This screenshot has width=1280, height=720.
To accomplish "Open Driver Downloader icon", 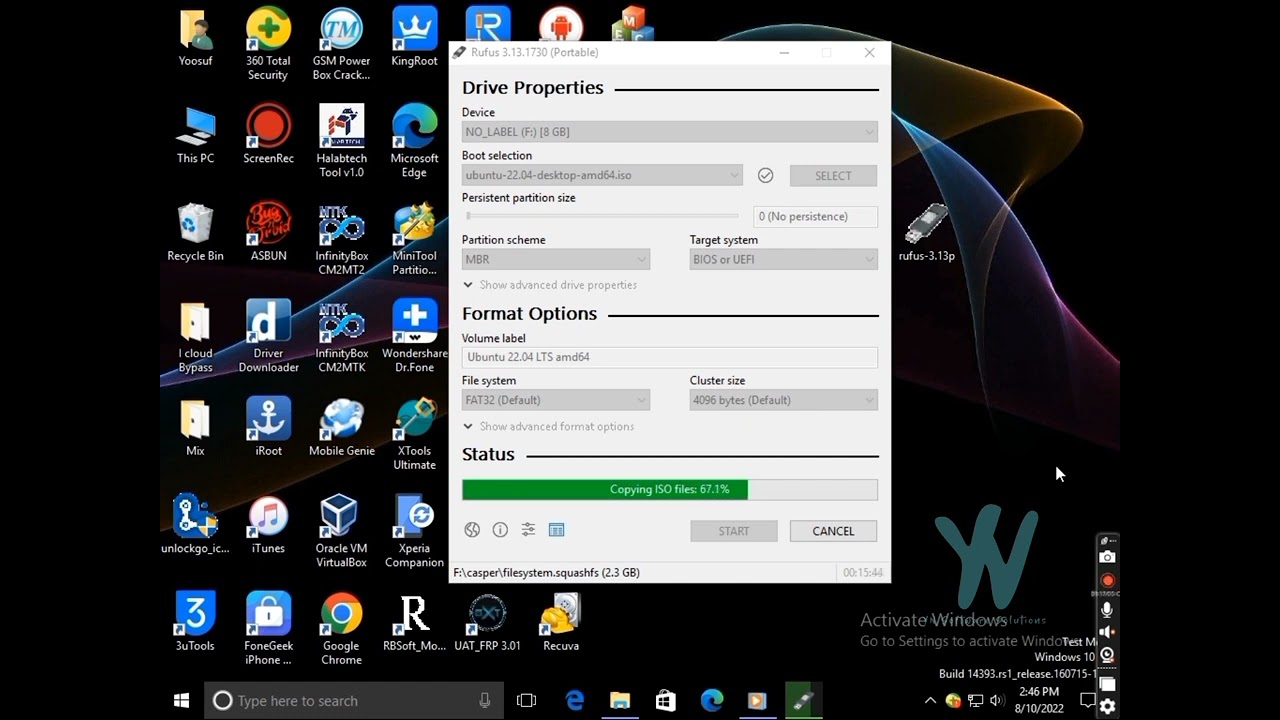I will click(268, 337).
